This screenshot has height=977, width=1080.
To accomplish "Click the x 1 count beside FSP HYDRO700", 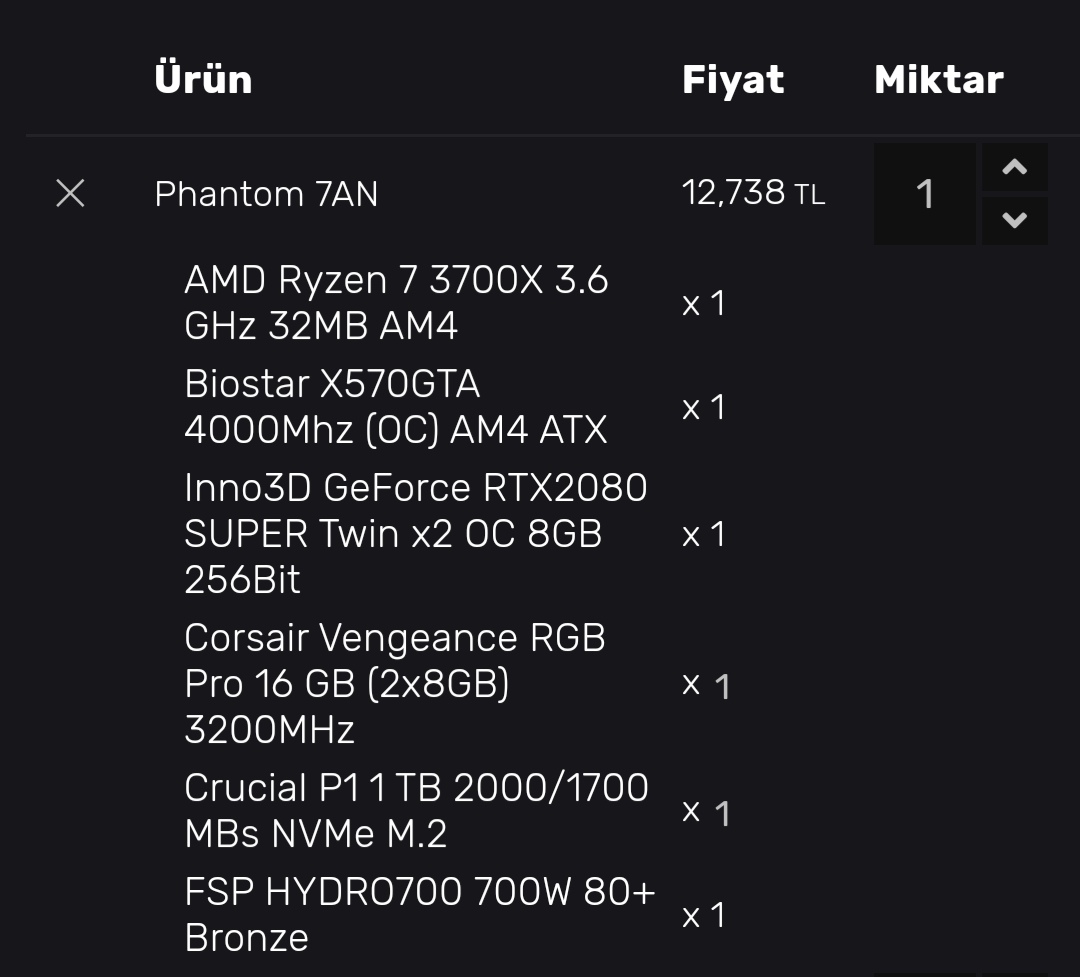I will click(x=703, y=916).
